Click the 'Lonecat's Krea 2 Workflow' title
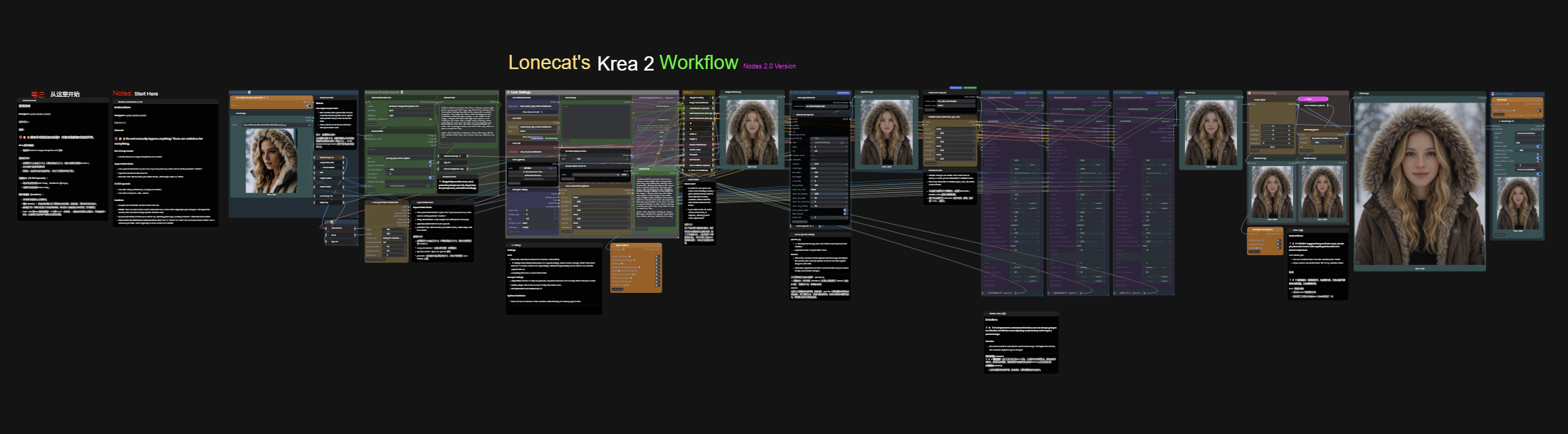 [x=623, y=63]
